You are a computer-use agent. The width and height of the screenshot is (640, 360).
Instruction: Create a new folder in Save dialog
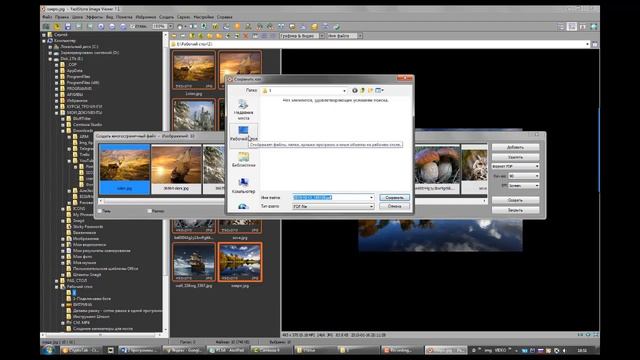tap(370, 90)
